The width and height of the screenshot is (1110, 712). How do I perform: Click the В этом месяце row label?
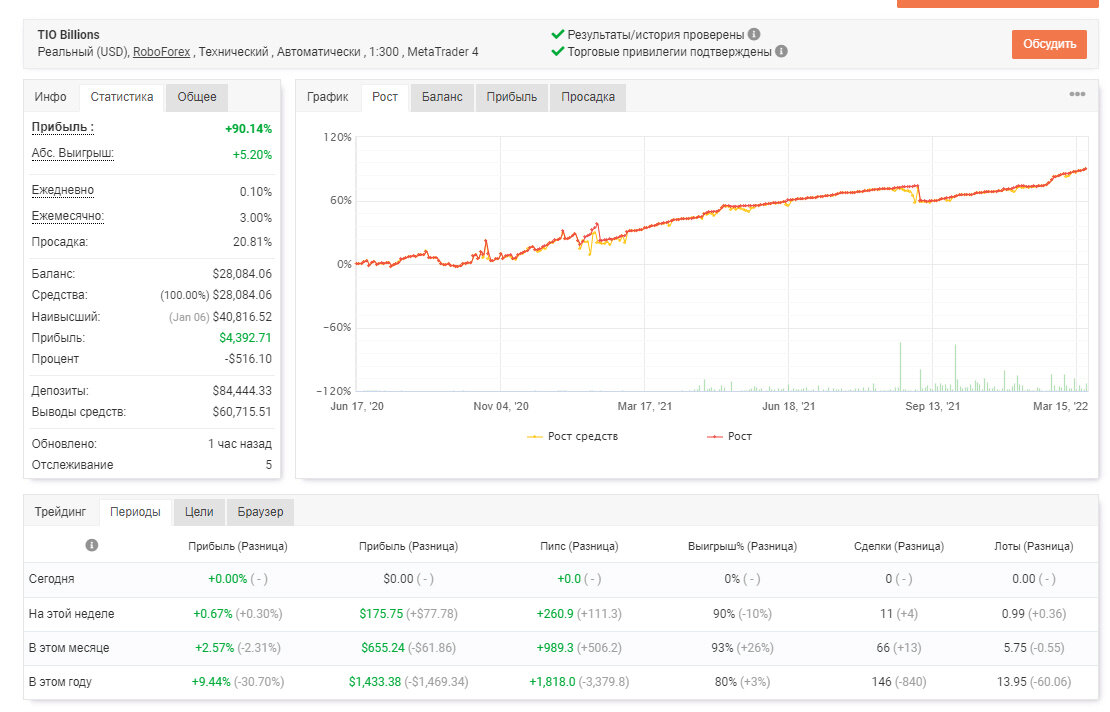[x=69, y=648]
